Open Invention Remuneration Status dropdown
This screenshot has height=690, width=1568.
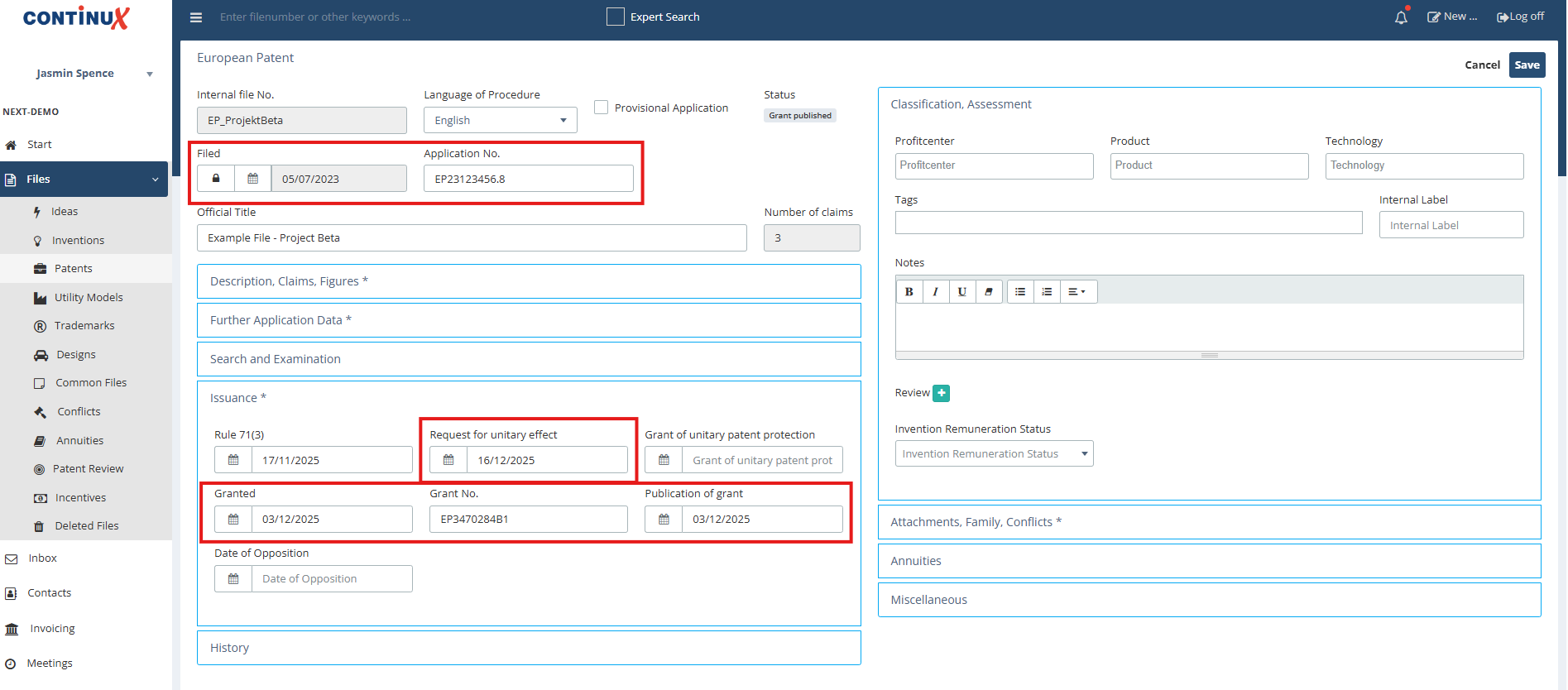pos(995,454)
